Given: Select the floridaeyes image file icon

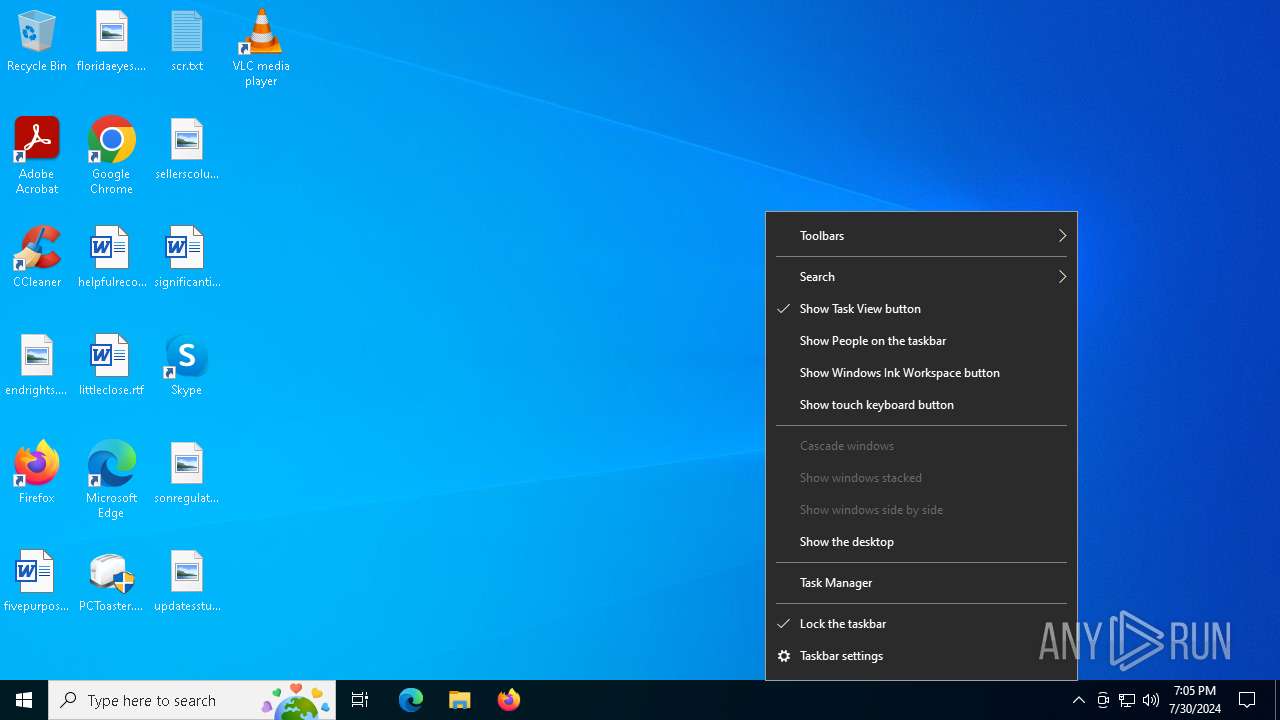Looking at the screenshot, I should (x=111, y=41).
